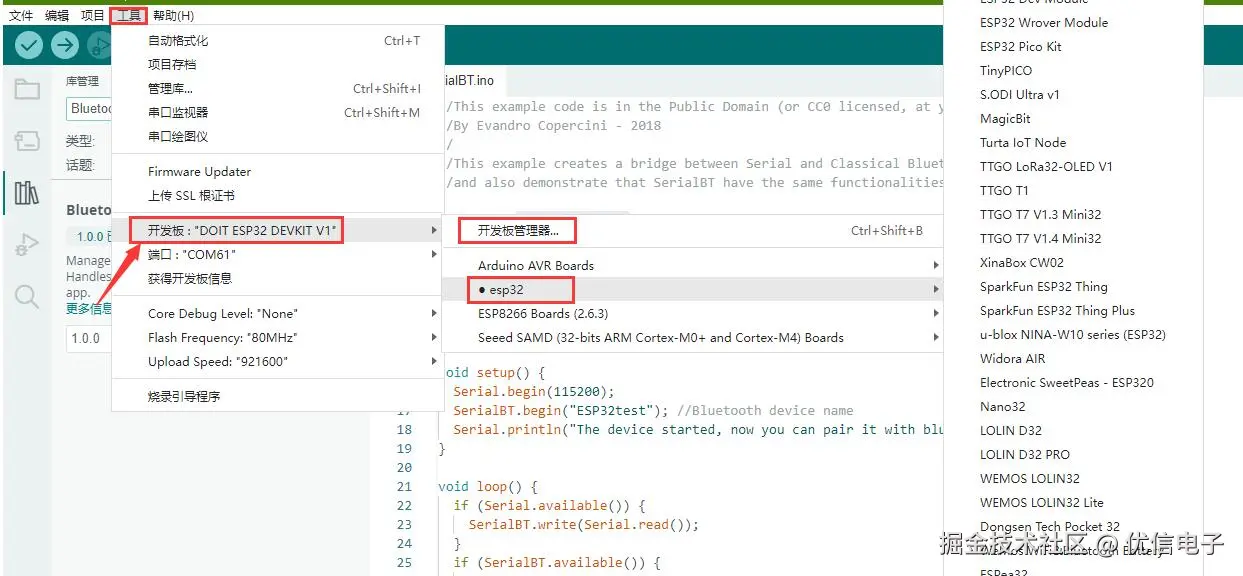The width and height of the screenshot is (1243, 576).
Task: Open the Sketchbook folder sidebar icon
Action: point(27,90)
